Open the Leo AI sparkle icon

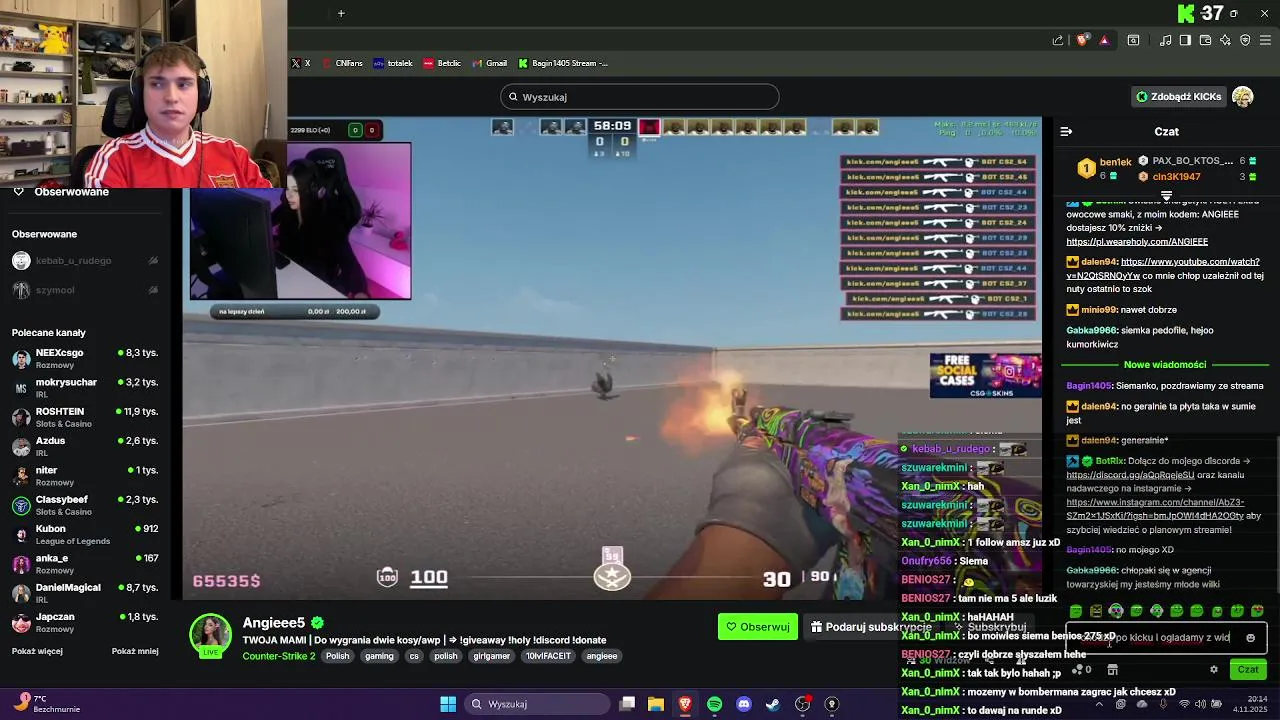1225,40
